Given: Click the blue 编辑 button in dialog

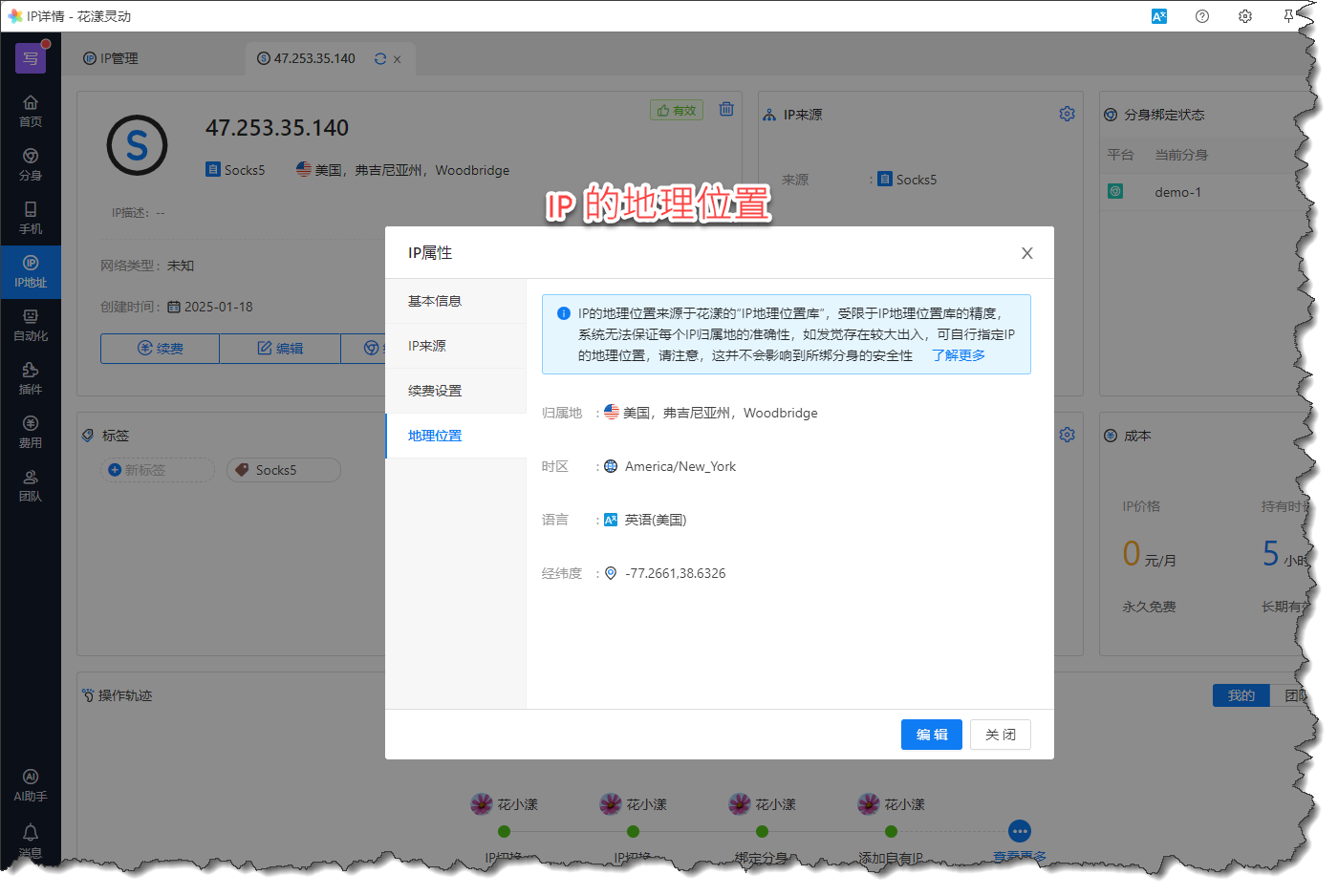Looking at the screenshot, I should (931, 735).
